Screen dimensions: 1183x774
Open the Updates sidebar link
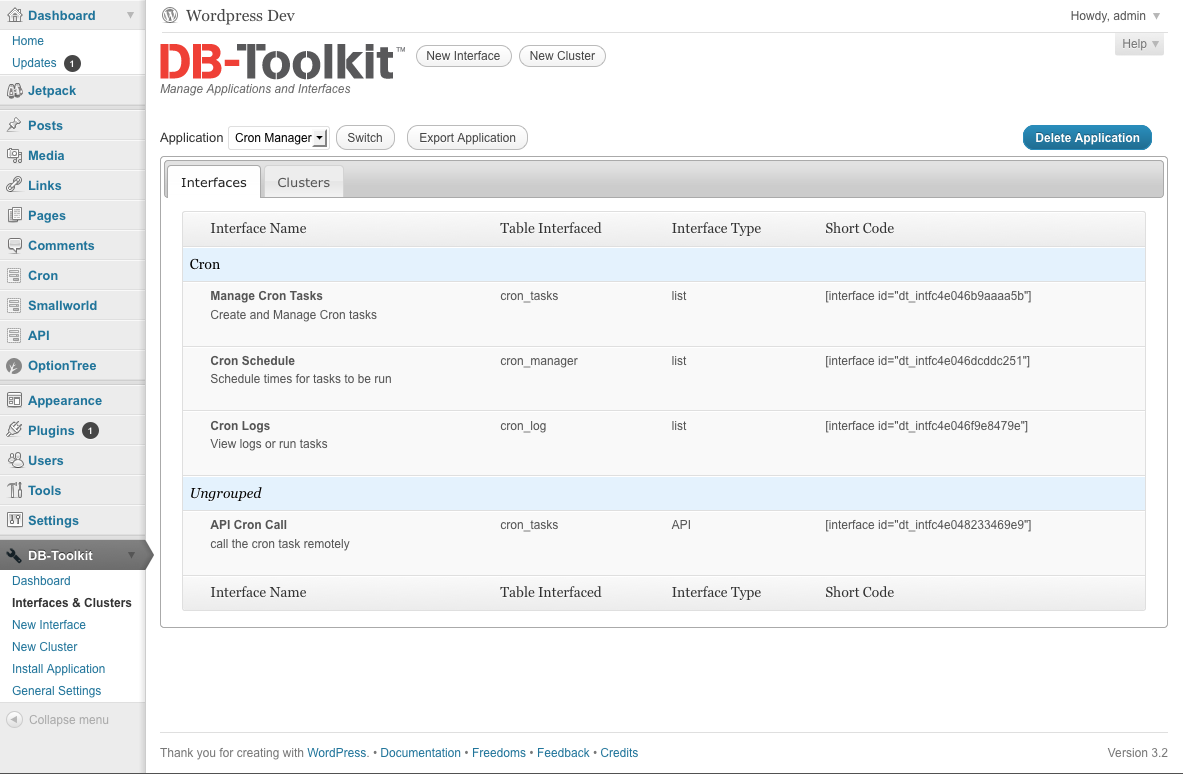(34, 63)
